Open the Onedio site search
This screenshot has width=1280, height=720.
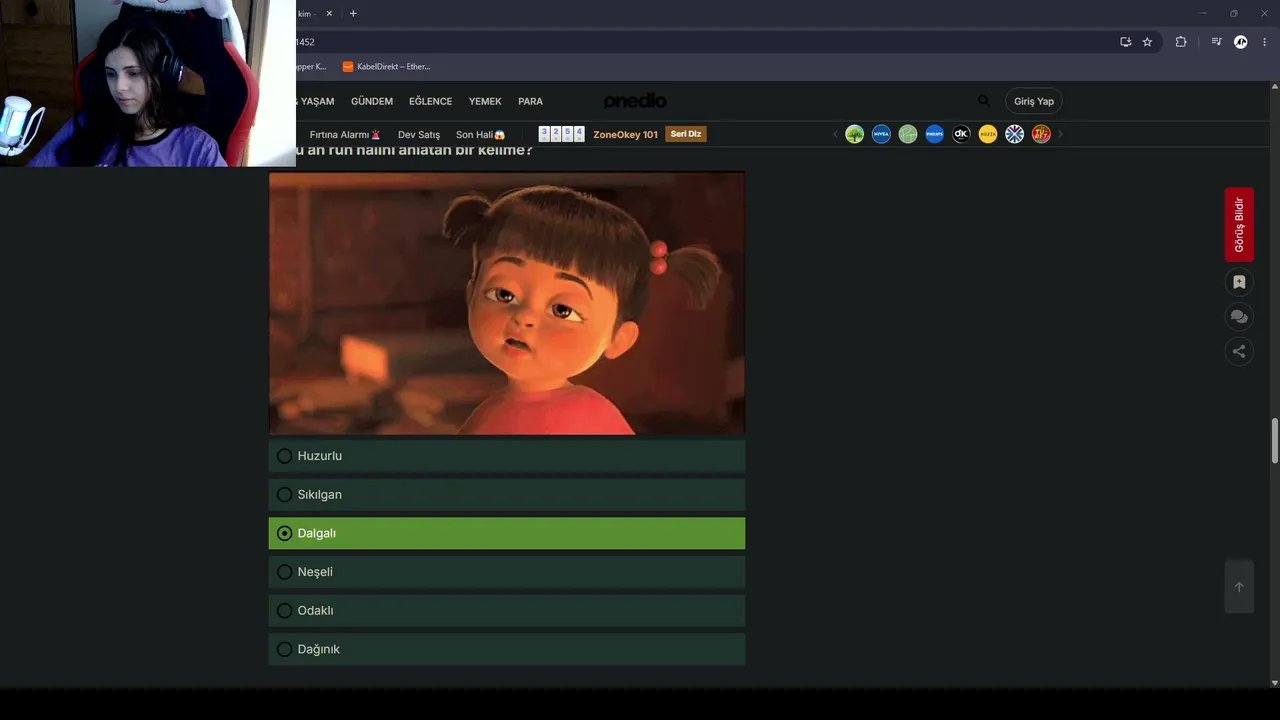pos(983,101)
